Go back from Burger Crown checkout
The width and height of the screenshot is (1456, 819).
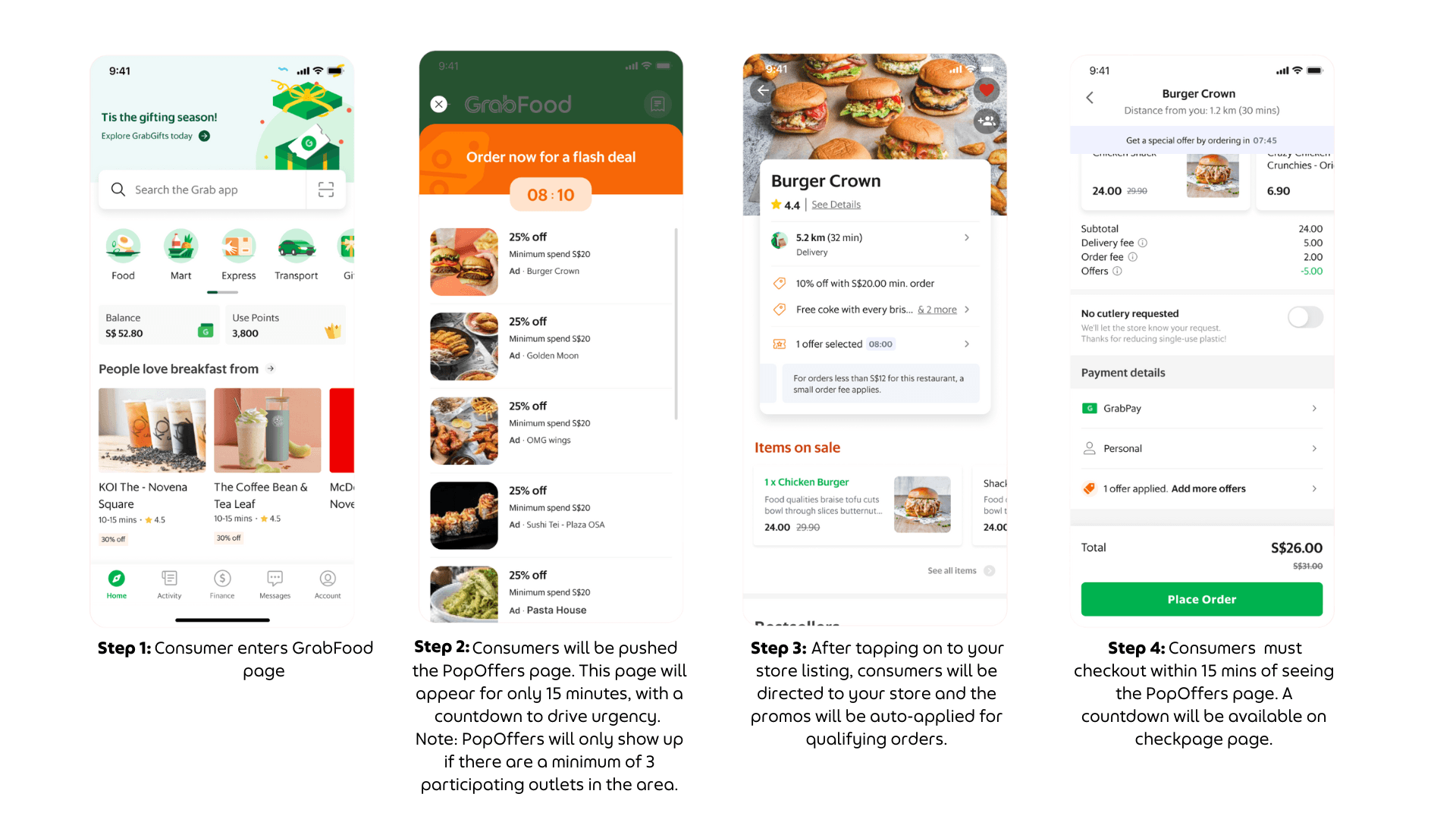[x=1090, y=98]
